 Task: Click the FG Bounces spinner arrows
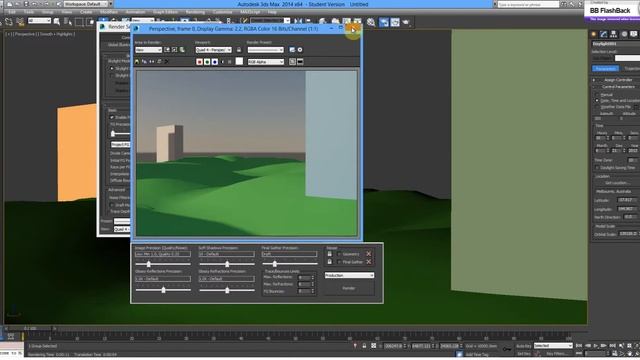(313, 291)
